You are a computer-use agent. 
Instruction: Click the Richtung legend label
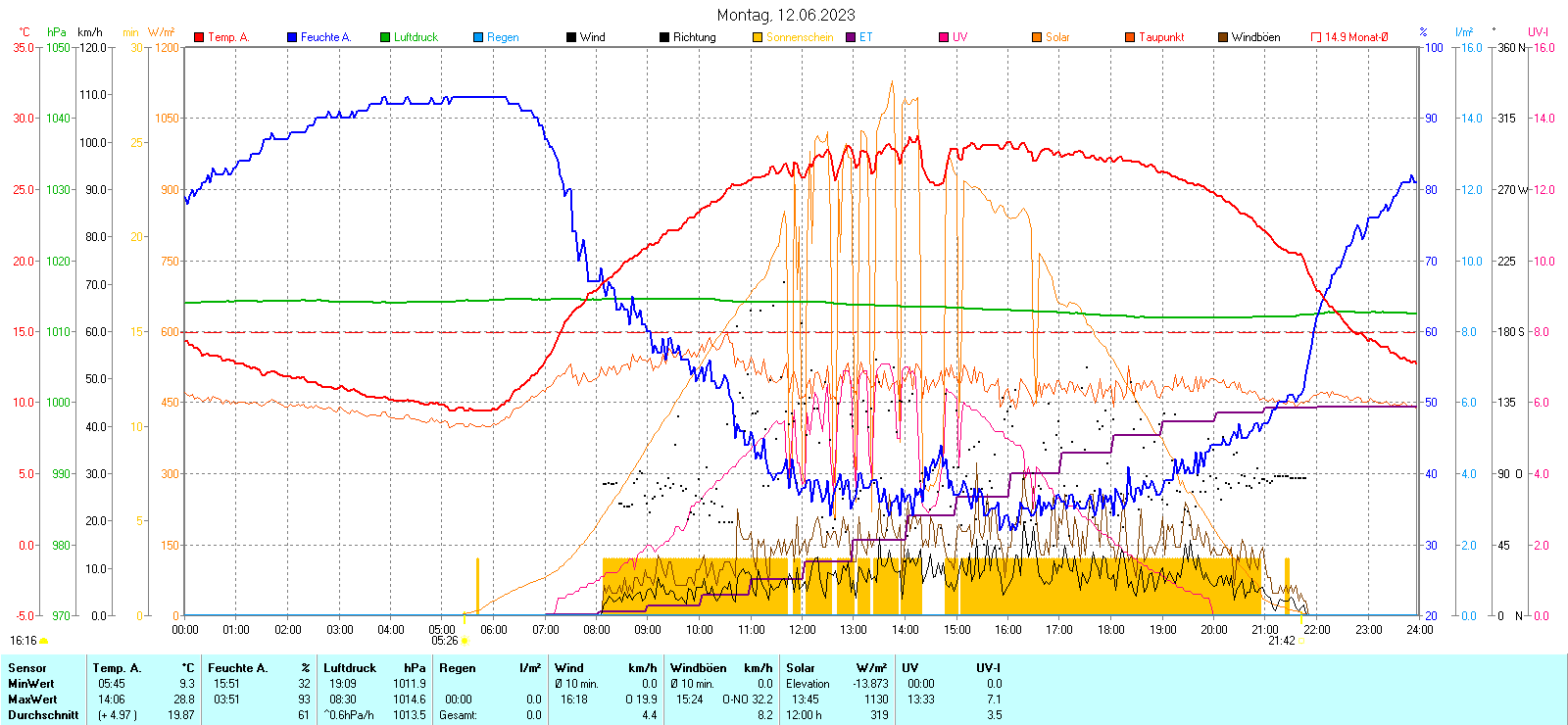click(694, 37)
